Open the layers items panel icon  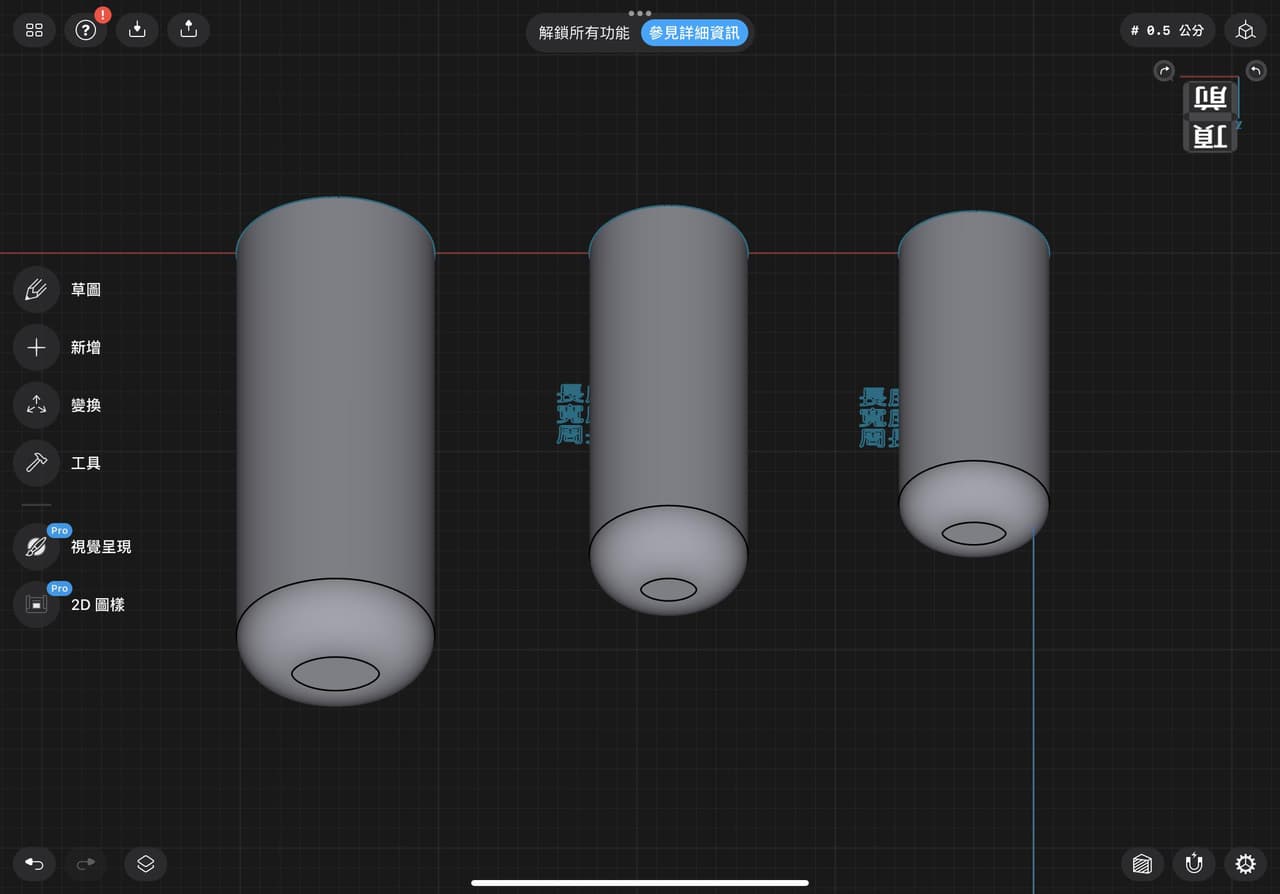coord(146,863)
